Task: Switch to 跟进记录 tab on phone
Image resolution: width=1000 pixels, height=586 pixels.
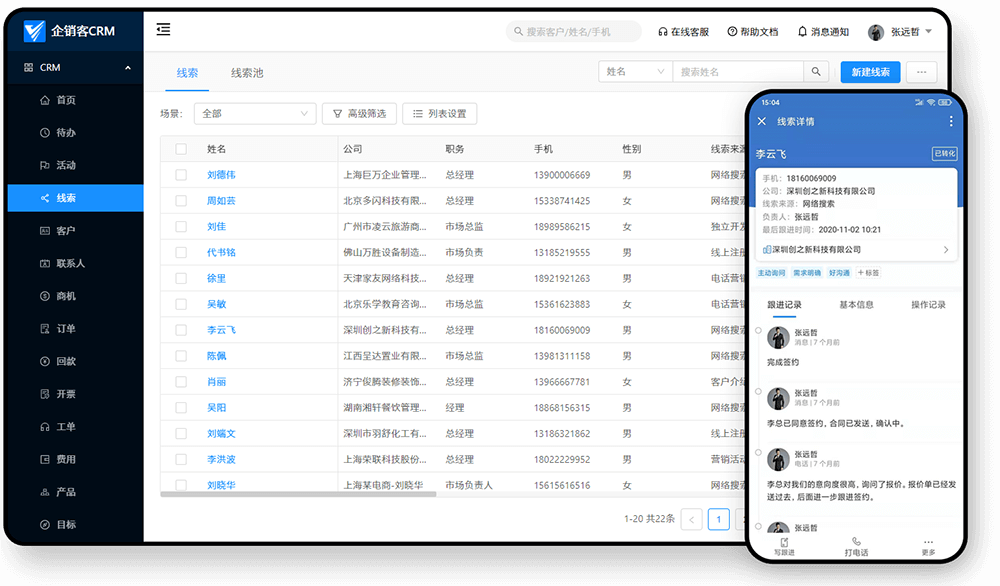Action: pyautogui.click(x=784, y=305)
